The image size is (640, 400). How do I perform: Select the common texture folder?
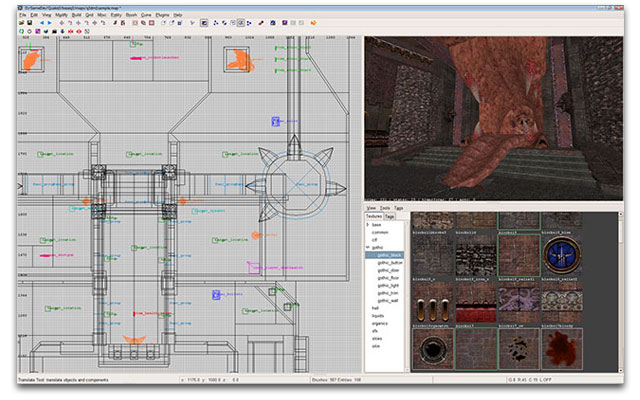click(380, 232)
